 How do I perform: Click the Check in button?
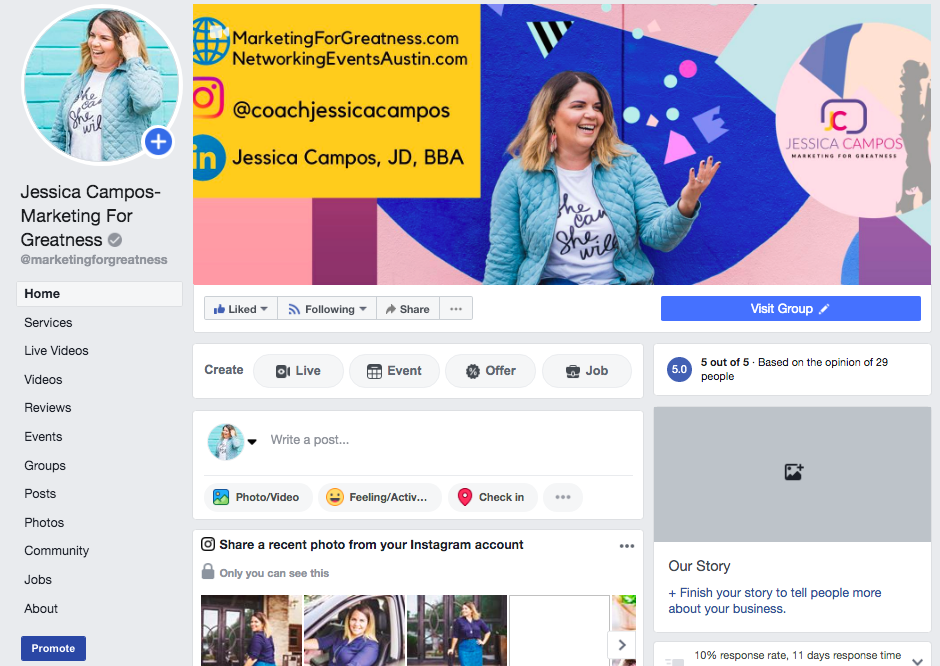tap(493, 497)
